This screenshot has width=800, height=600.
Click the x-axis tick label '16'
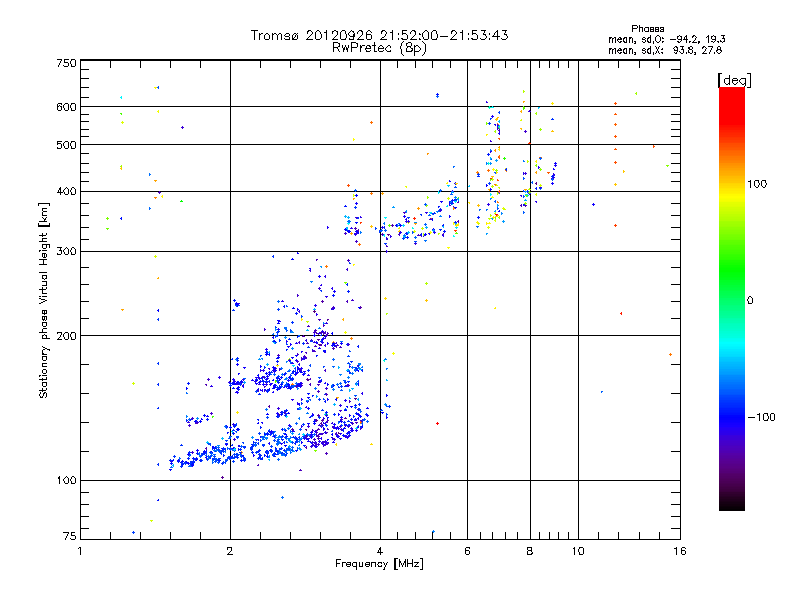pyautogui.click(x=680, y=551)
